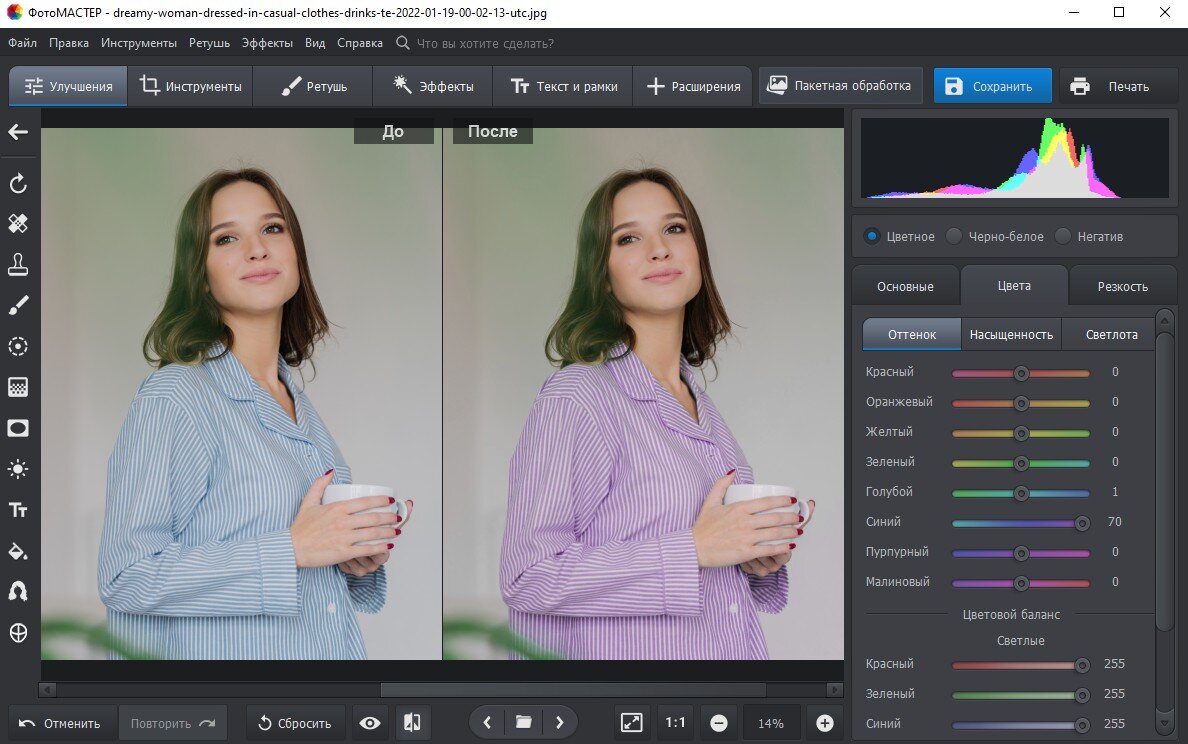Click the Отменить button
Viewport: 1188px width, 744px height.
tap(61, 724)
